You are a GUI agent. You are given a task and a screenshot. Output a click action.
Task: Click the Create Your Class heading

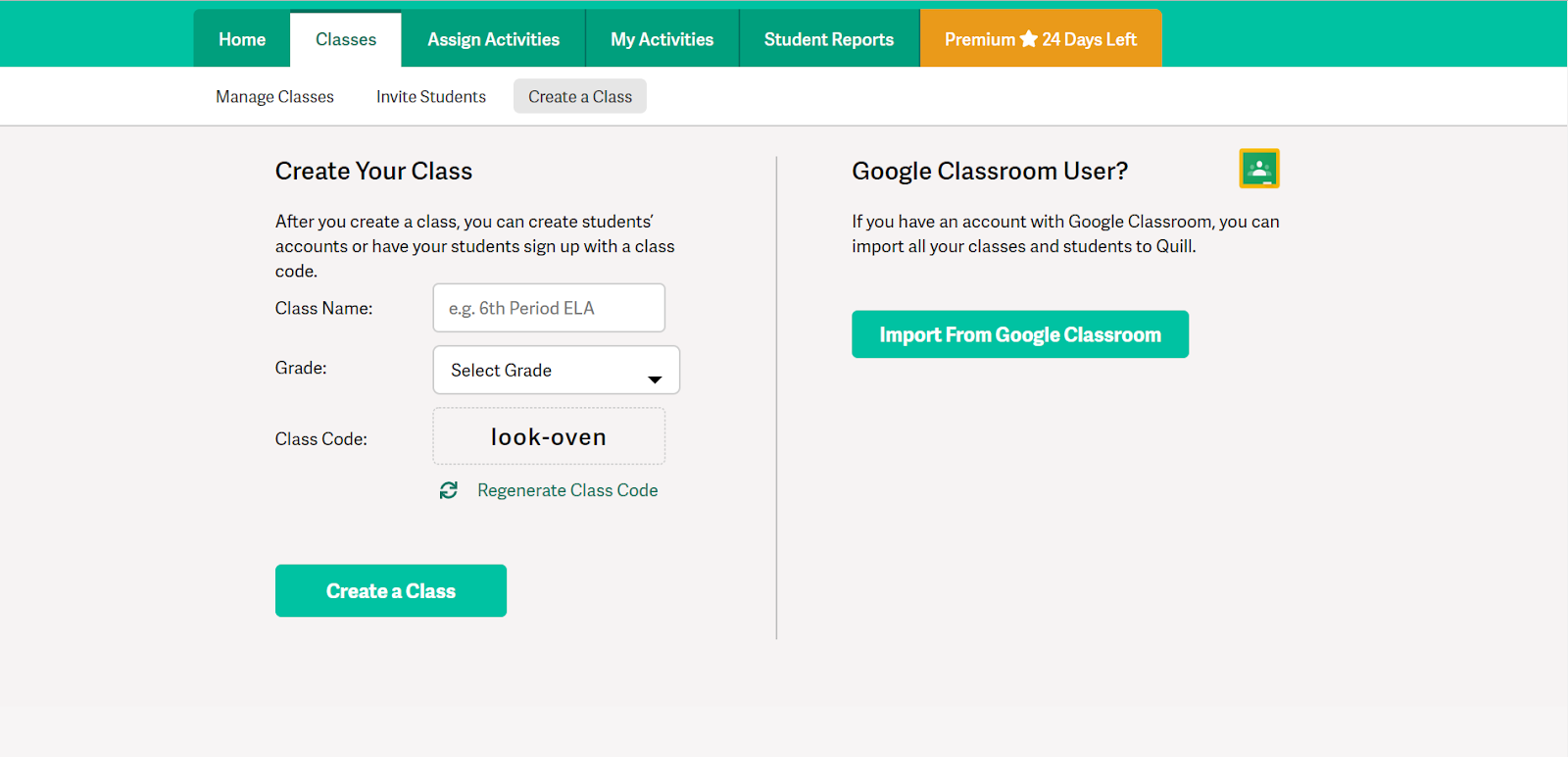(373, 171)
